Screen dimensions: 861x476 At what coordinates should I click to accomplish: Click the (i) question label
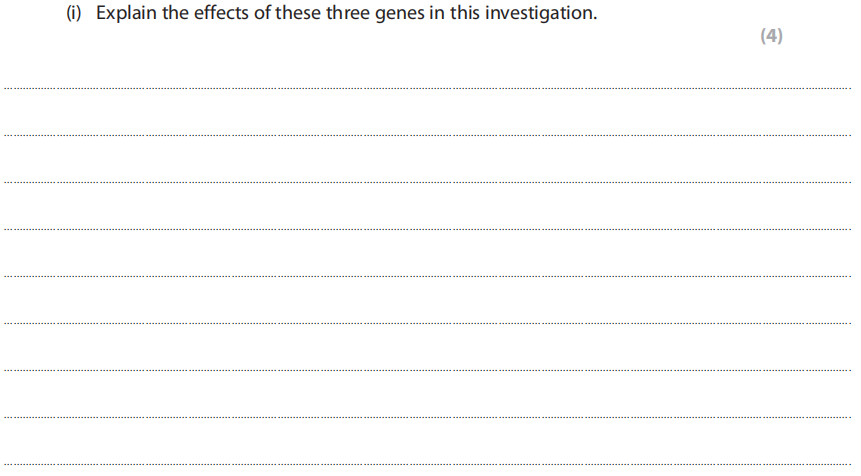[76, 16]
